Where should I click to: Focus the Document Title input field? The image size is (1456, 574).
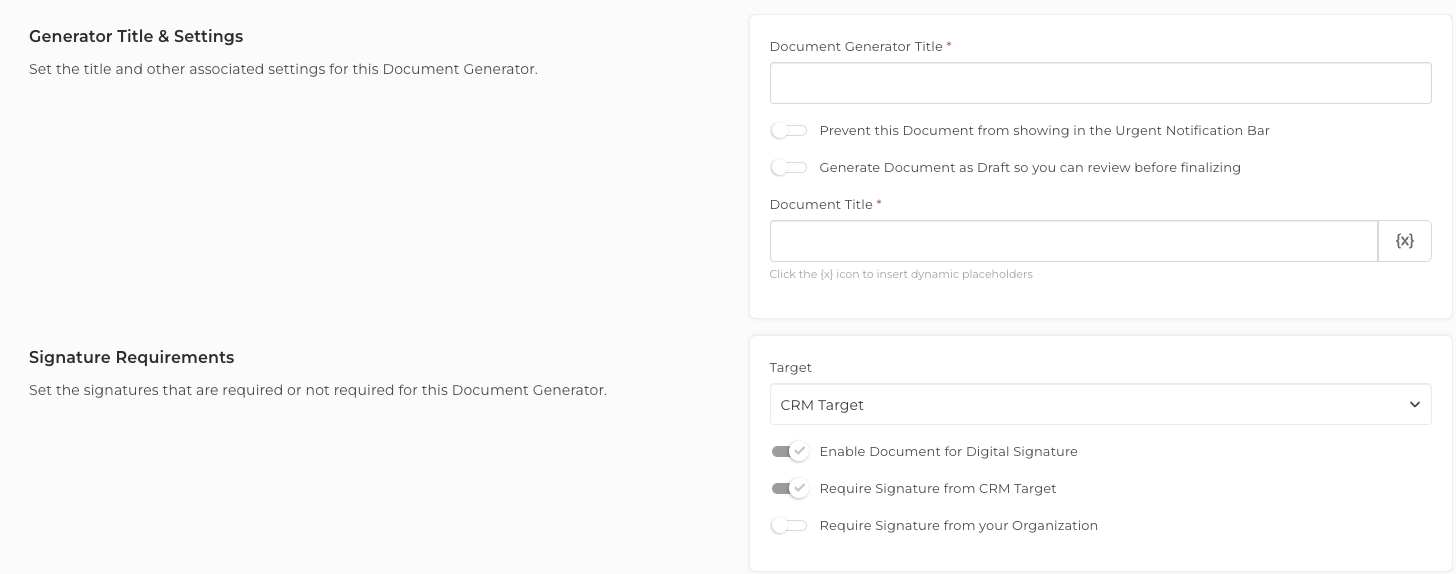(1074, 241)
